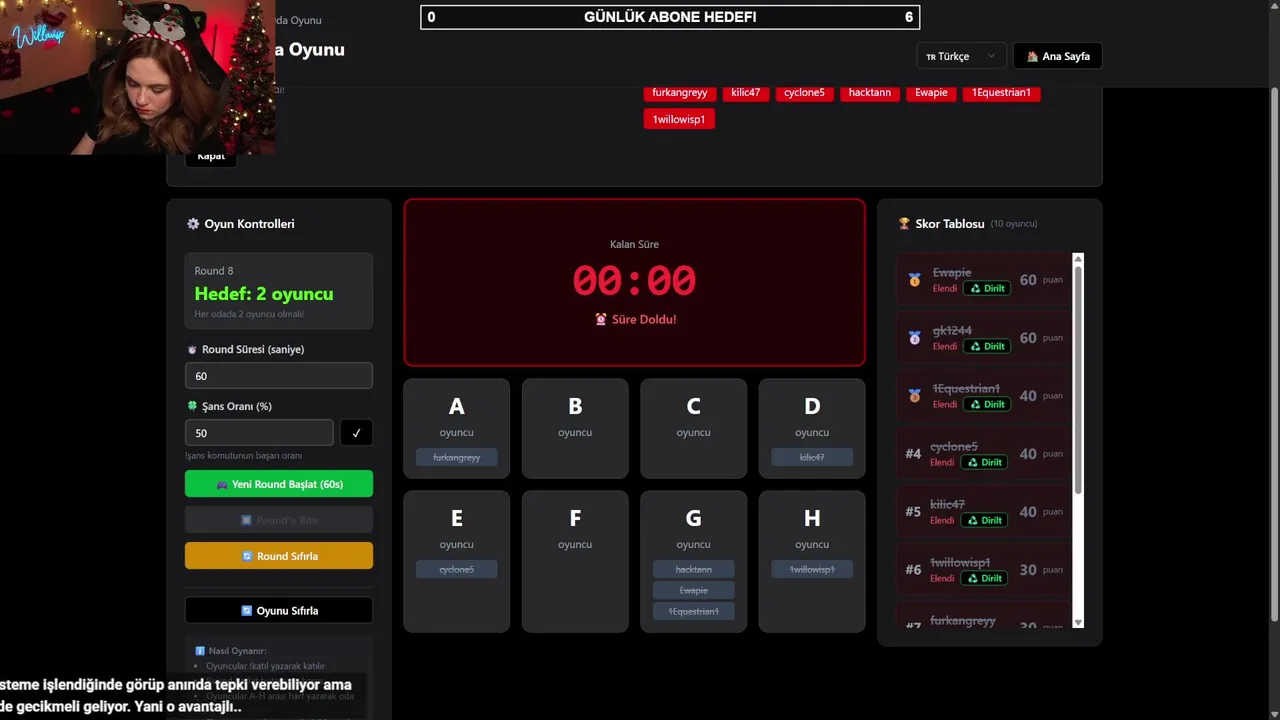Image resolution: width=1280 pixels, height=720 pixels.
Task: Click the Kapat close button
Action: point(211,156)
